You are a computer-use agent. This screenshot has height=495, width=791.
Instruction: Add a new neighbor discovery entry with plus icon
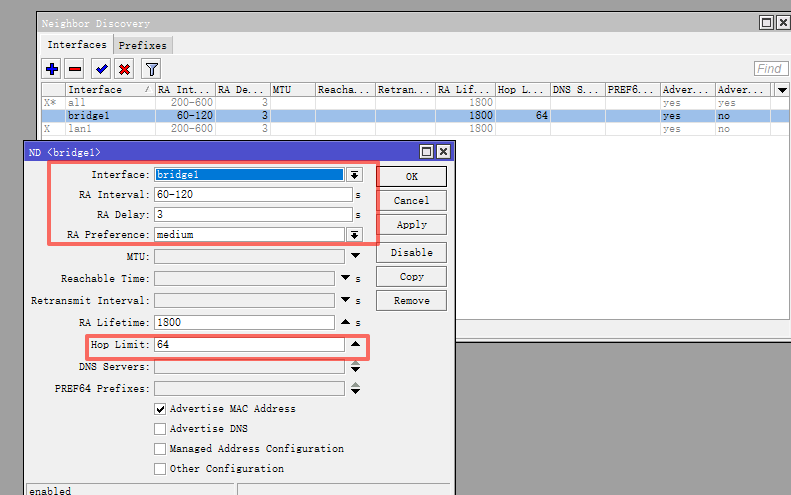51,69
